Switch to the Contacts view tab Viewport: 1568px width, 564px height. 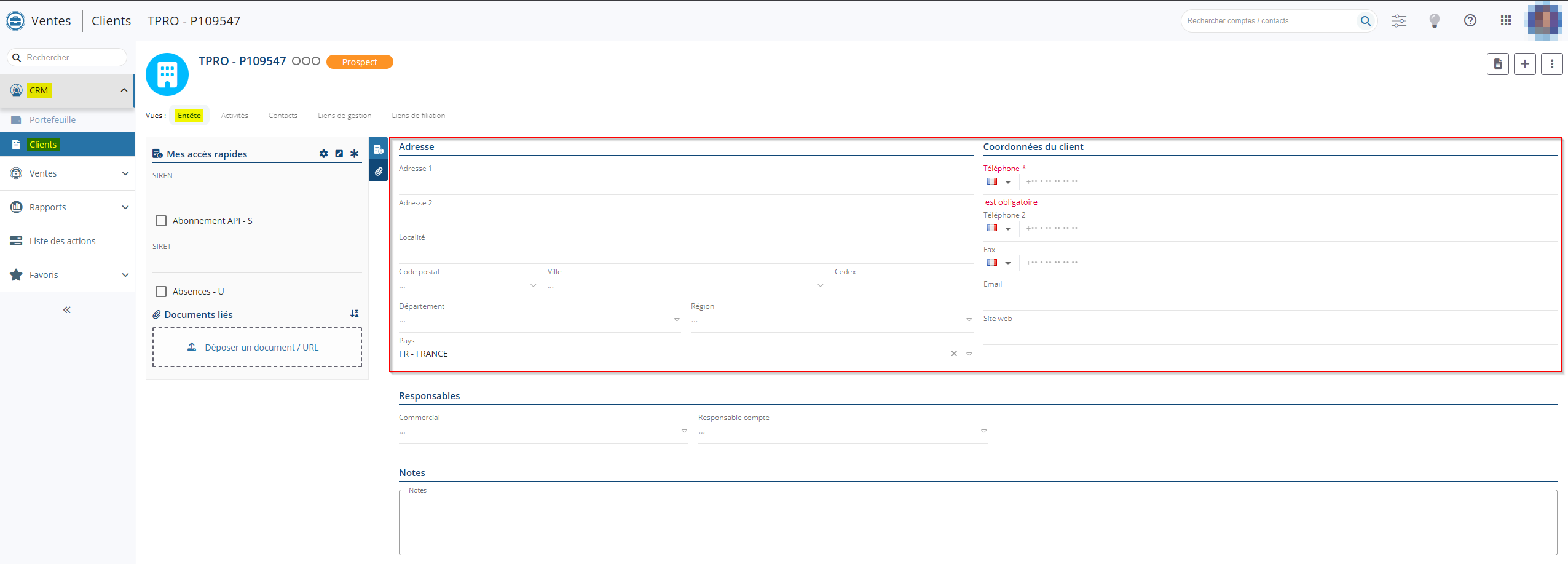(283, 116)
